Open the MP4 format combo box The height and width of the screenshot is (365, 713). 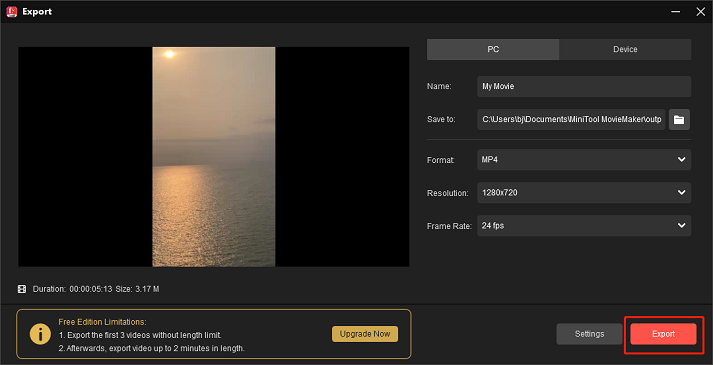pyautogui.click(x=584, y=160)
